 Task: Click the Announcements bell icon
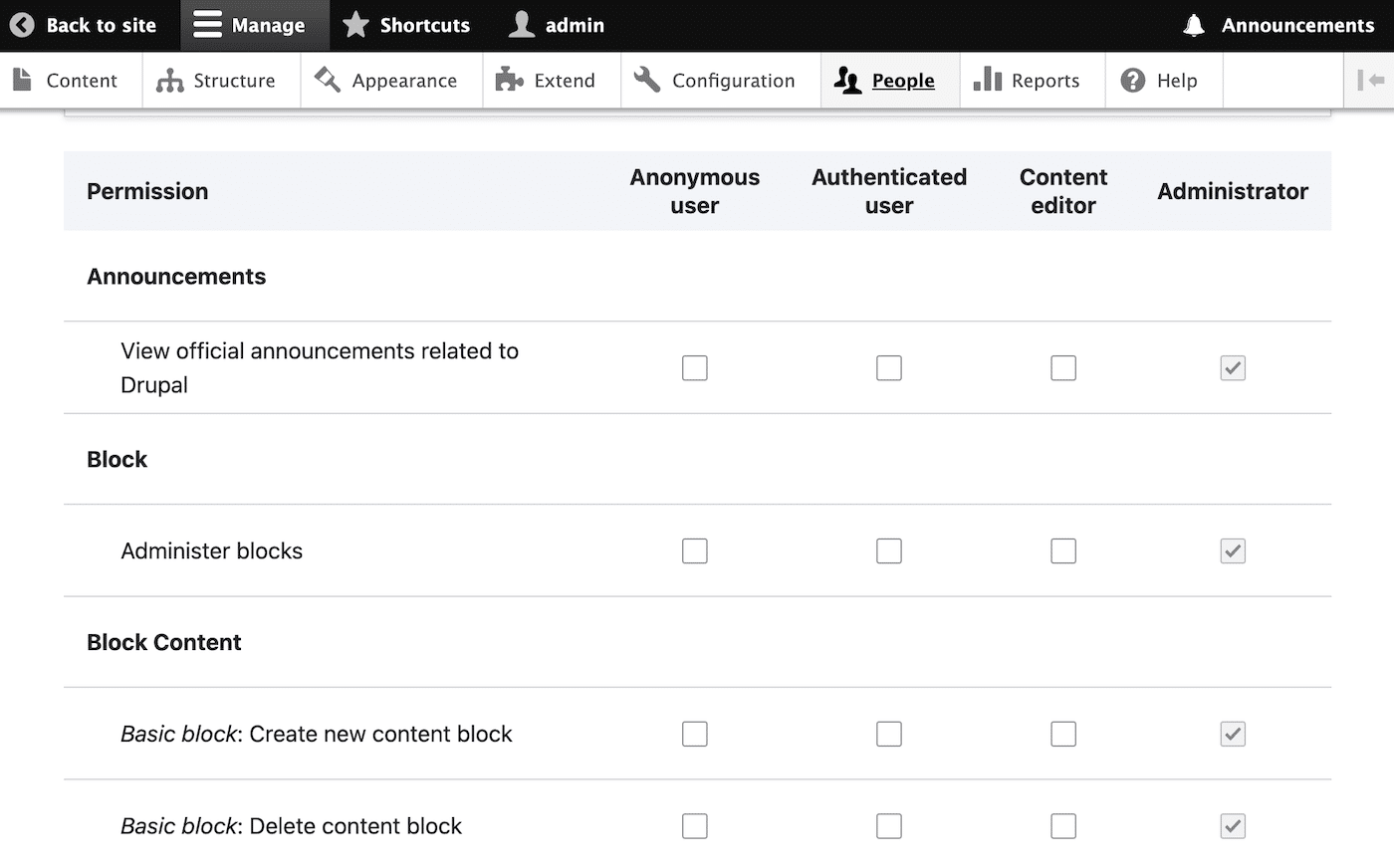1194,25
